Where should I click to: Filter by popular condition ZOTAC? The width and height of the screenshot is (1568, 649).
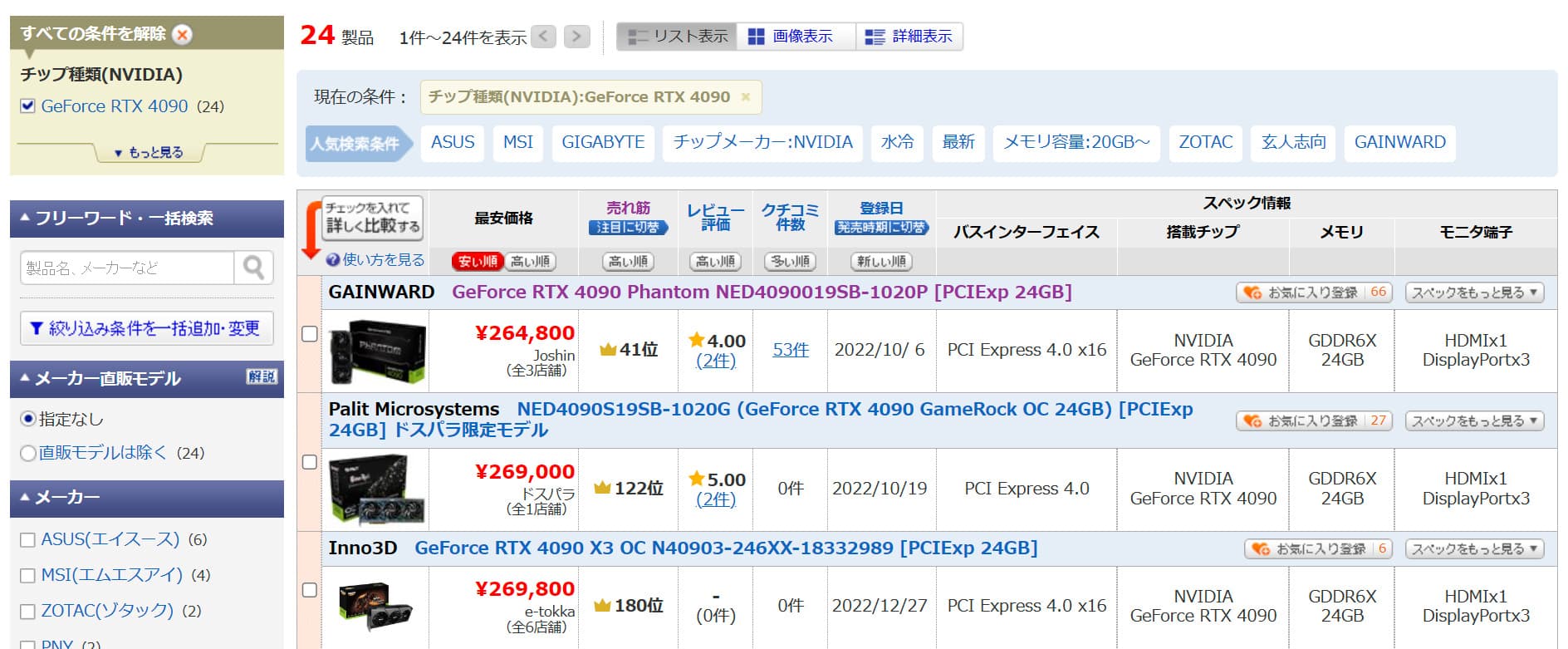(1206, 143)
